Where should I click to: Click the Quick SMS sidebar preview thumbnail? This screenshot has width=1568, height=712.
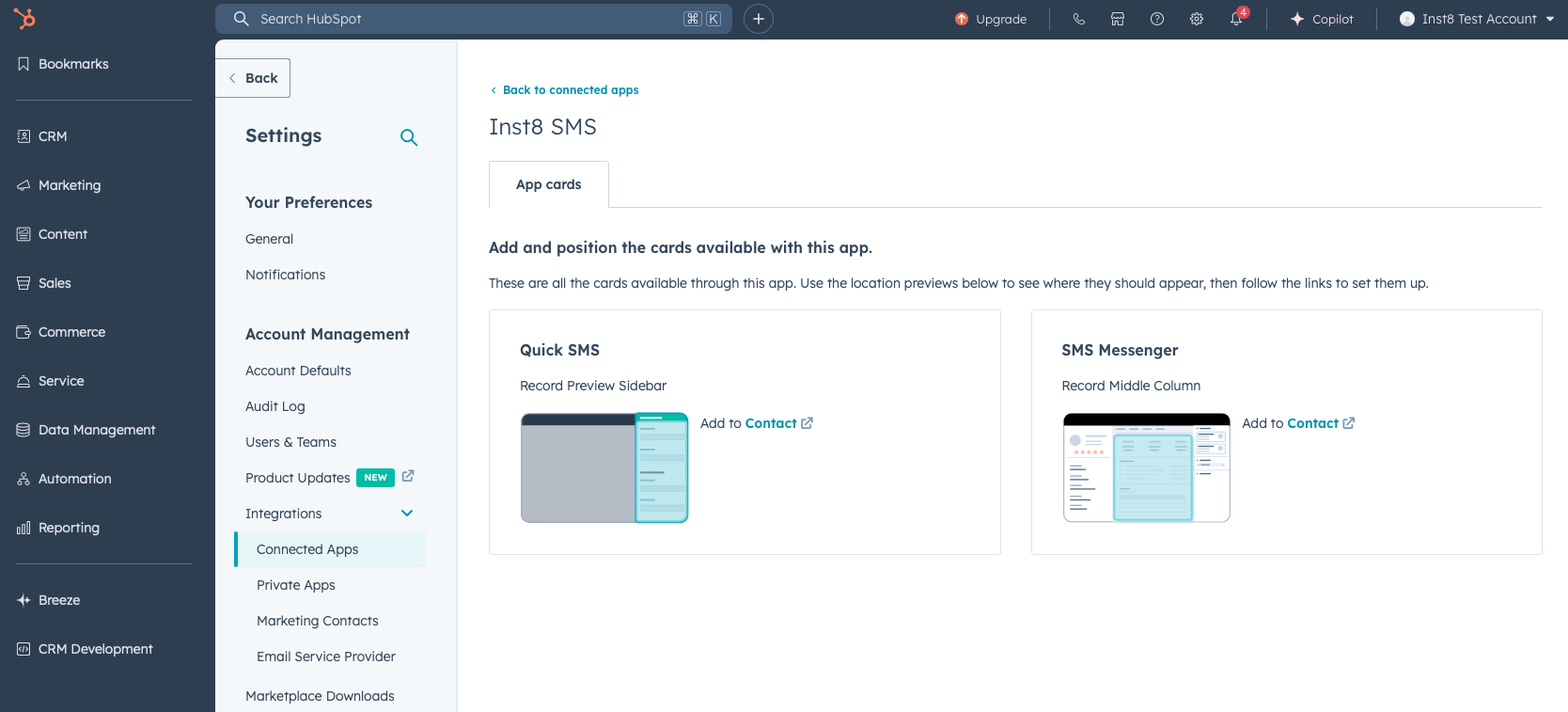click(x=604, y=467)
